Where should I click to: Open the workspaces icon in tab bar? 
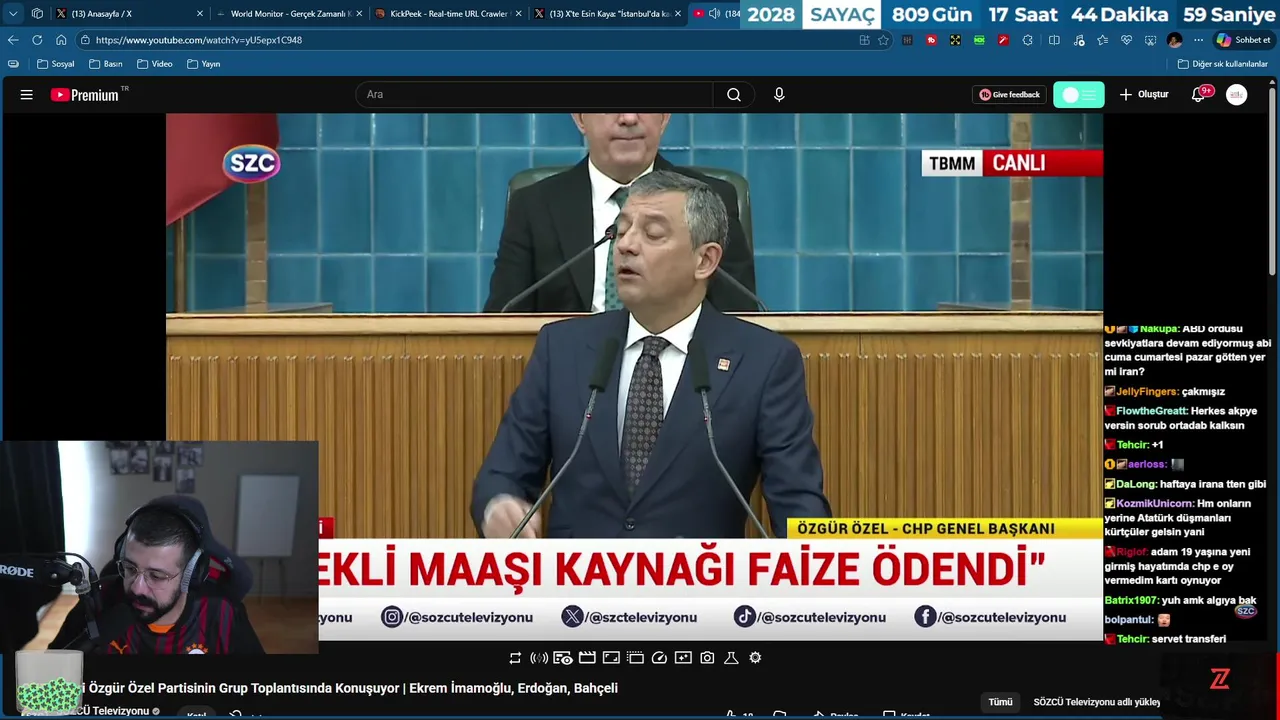point(37,14)
